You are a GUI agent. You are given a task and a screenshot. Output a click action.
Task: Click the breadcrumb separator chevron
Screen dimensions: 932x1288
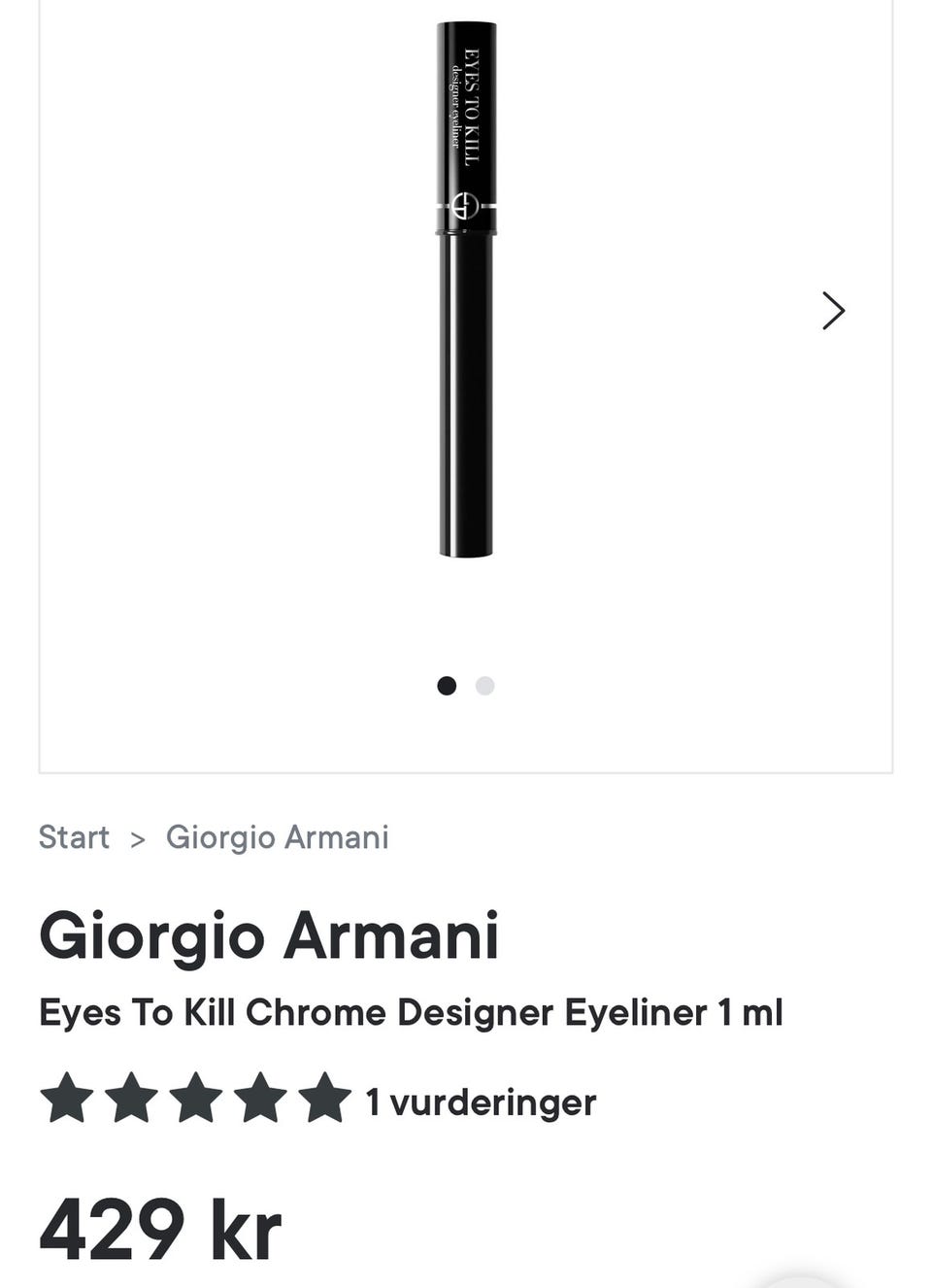click(x=138, y=839)
